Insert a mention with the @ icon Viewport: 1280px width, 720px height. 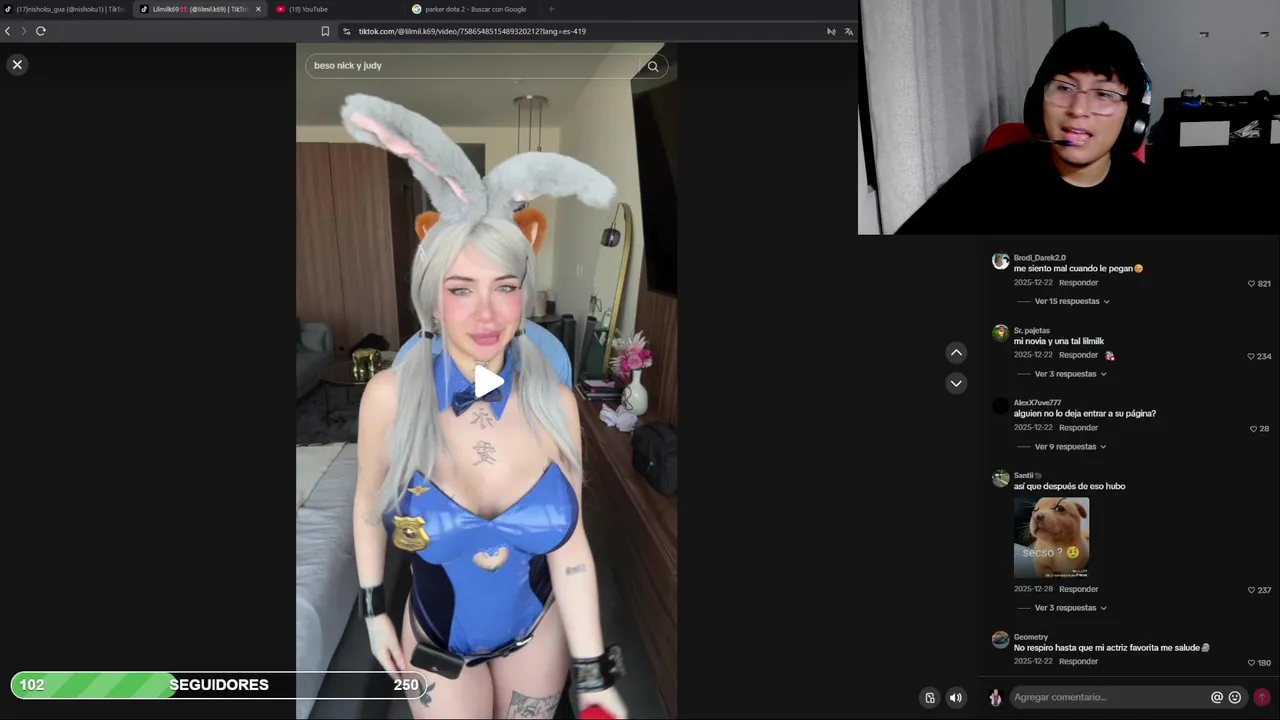coord(1217,698)
